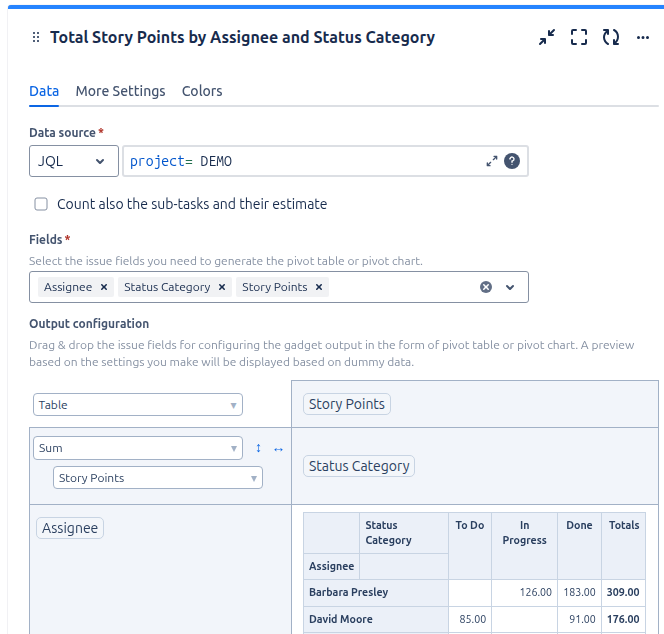664x634 pixels.
Task: Open the Table output type dropdown
Action: tap(138, 405)
